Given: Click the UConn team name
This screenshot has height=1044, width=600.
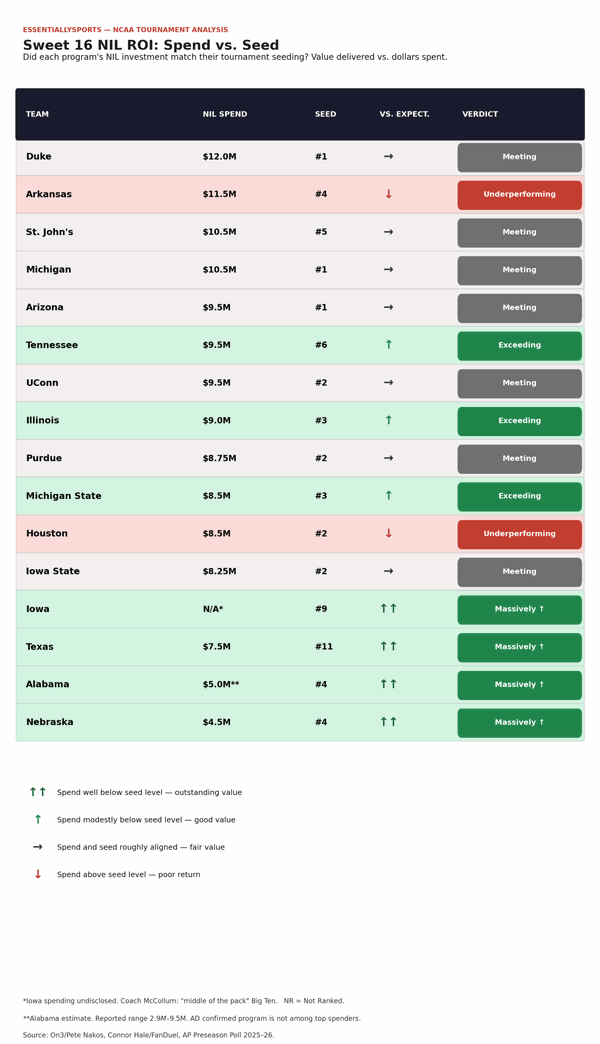Looking at the screenshot, I should click(x=44, y=383).
